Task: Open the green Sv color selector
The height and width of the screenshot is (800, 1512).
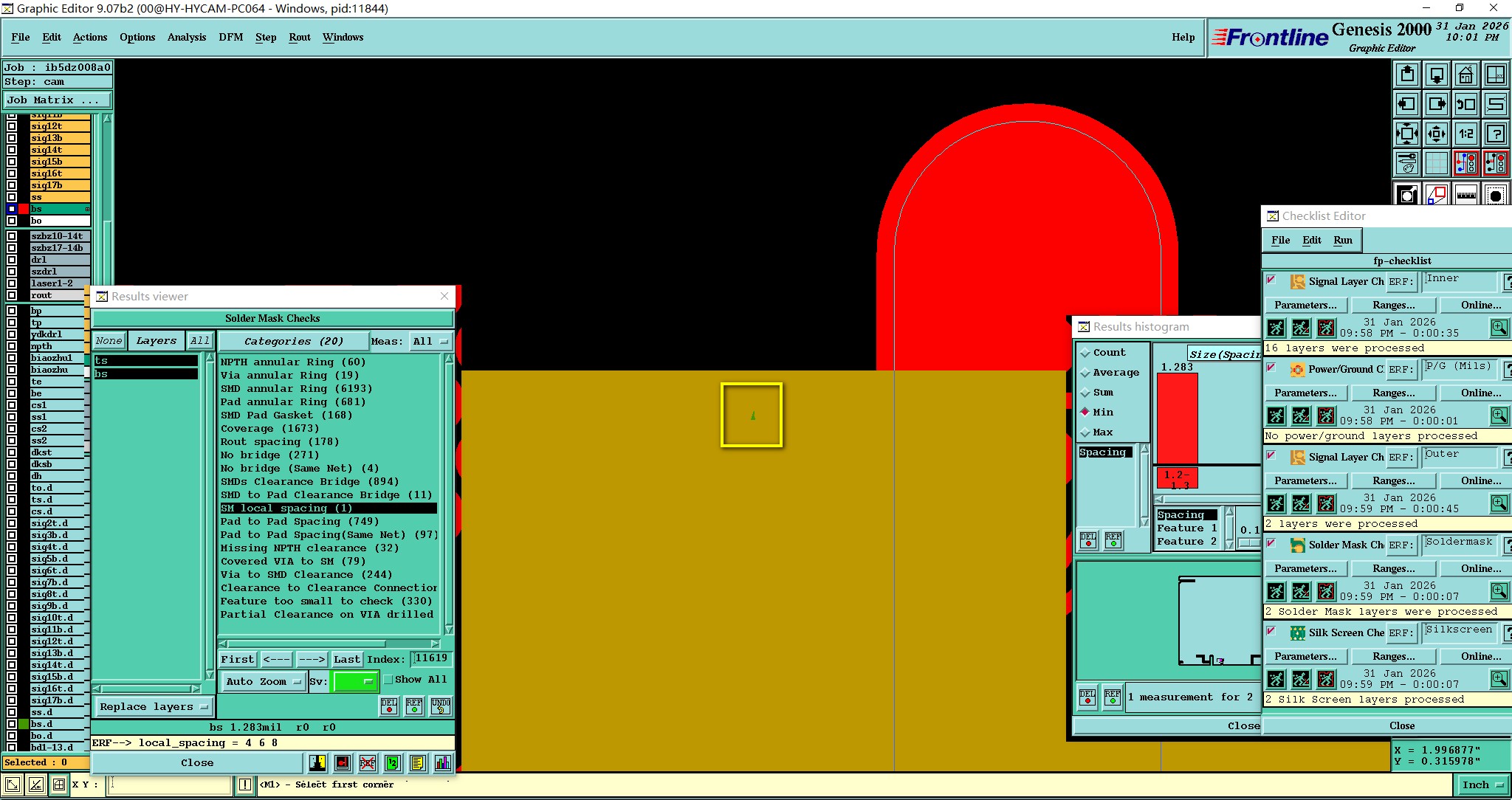Action: [355, 681]
